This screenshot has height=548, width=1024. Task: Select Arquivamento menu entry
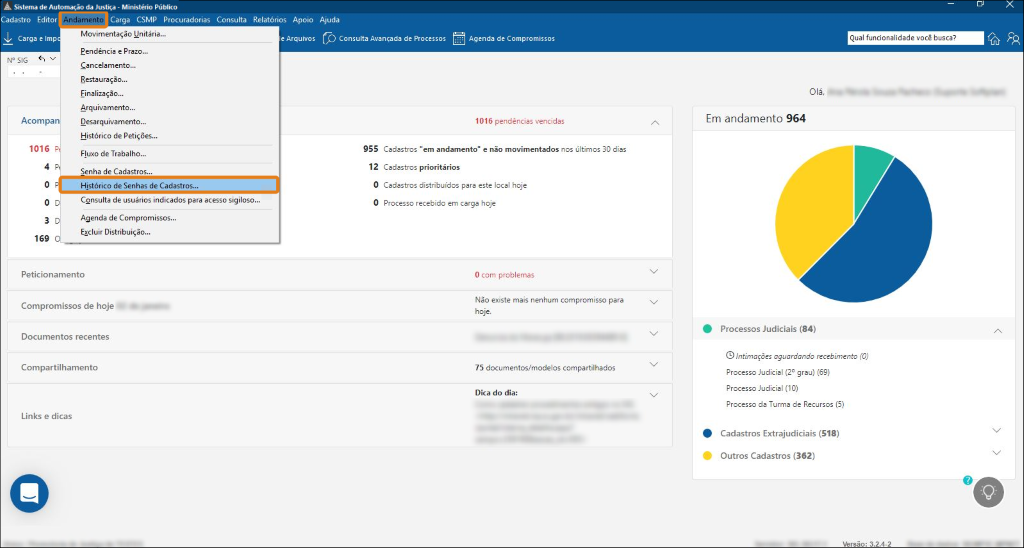pyautogui.click(x=170, y=107)
